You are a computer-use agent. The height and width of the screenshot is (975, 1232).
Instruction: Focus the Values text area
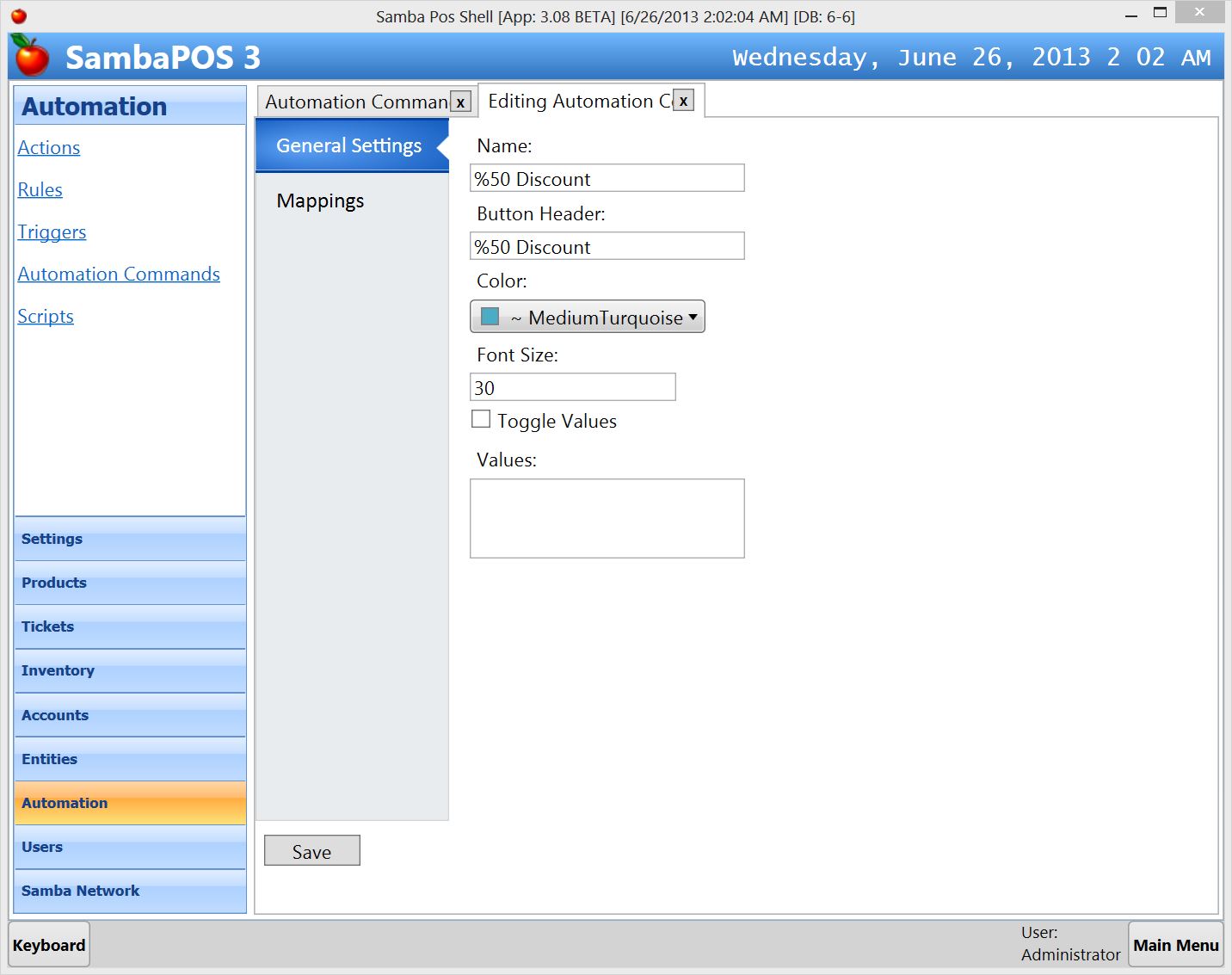coord(607,518)
